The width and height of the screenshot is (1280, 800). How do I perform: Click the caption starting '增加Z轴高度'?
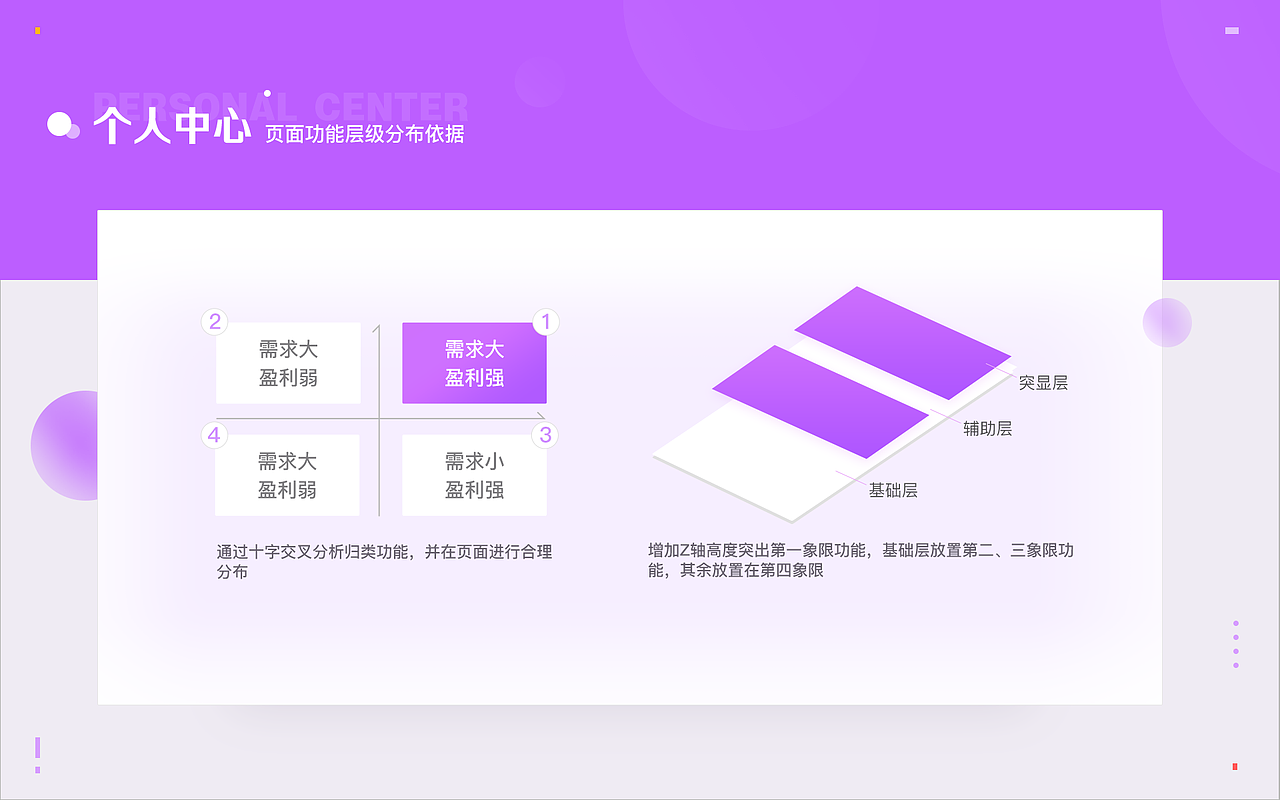[861, 561]
